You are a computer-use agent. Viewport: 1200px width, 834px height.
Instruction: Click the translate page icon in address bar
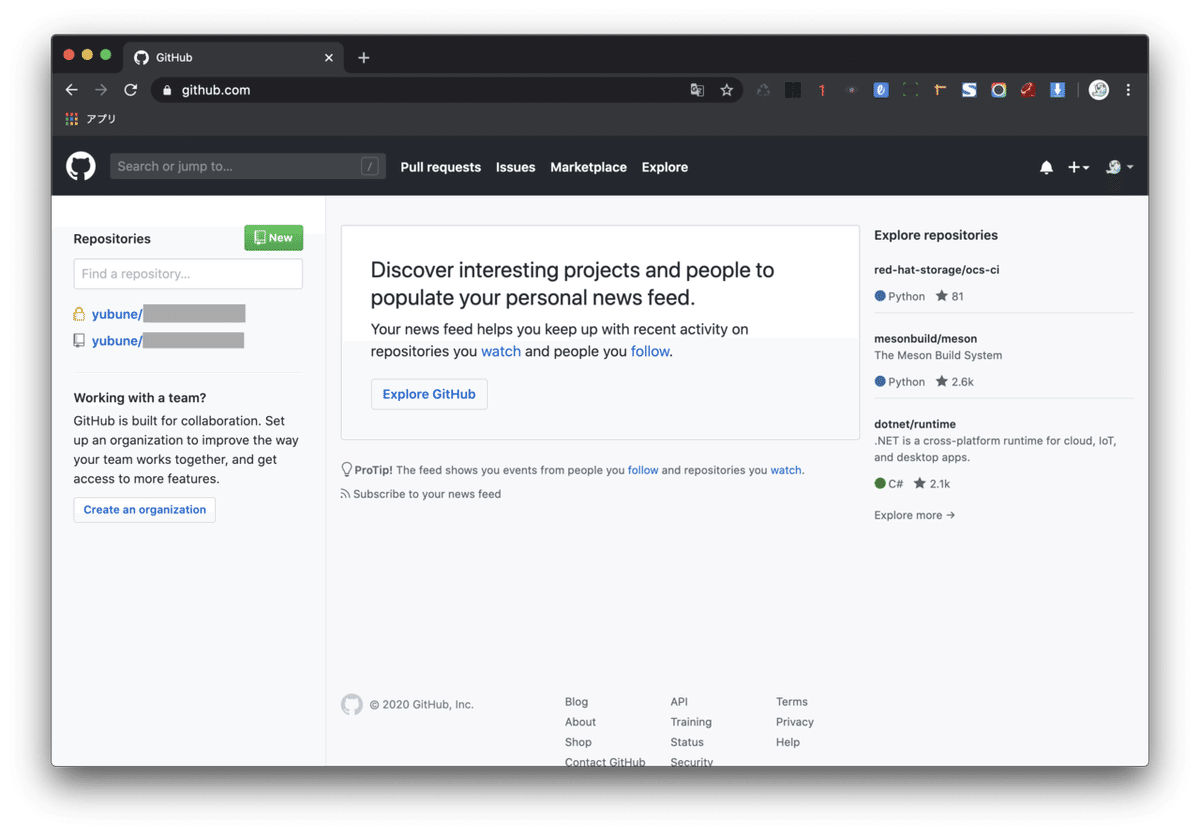697,90
